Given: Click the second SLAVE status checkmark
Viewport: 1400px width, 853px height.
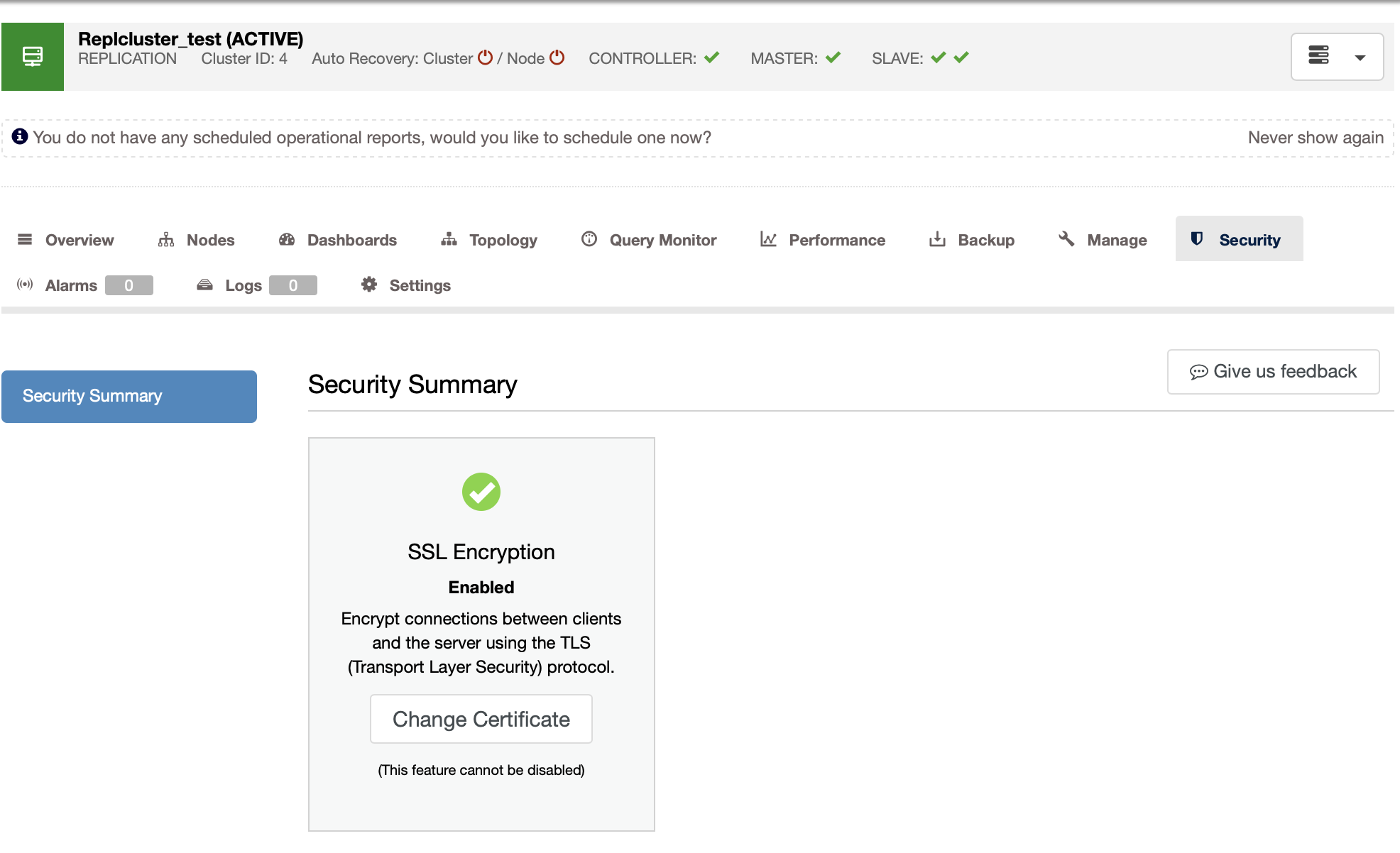Looking at the screenshot, I should (x=961, y=57).
